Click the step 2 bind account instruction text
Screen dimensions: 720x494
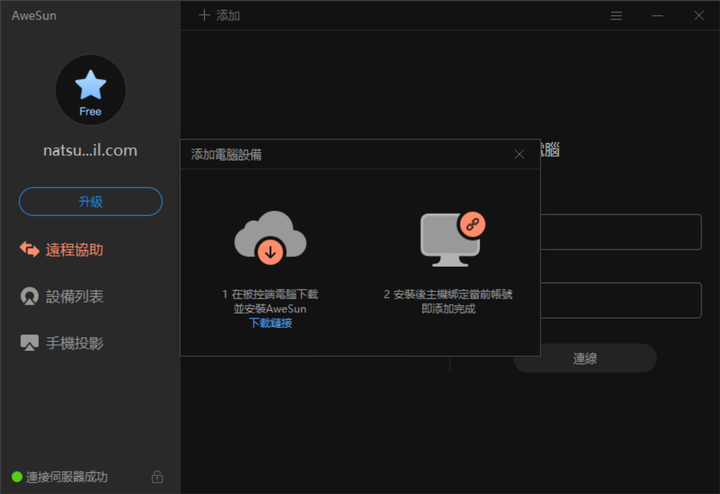click(448, 301)
